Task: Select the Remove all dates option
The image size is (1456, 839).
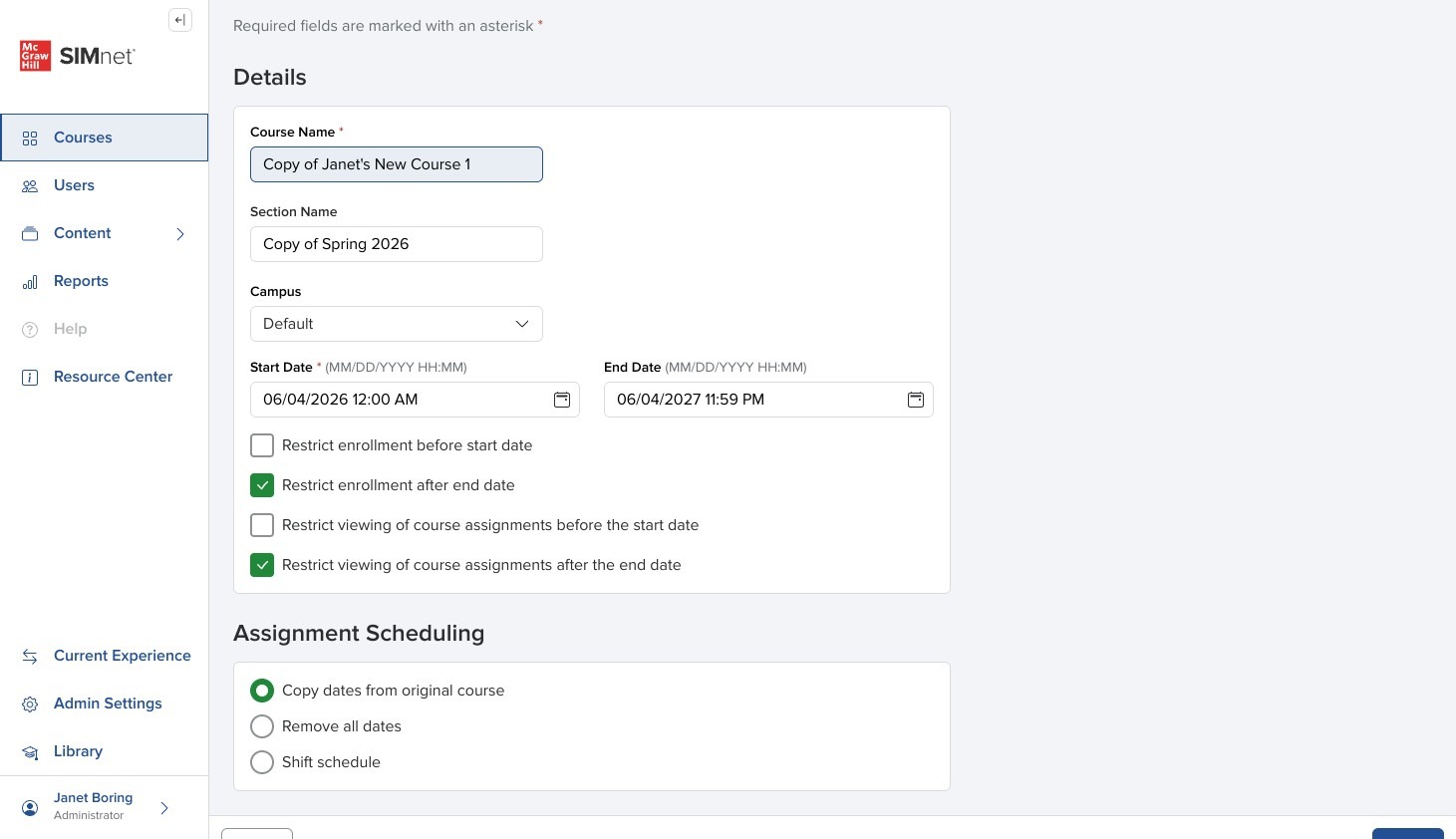Action: click(x=262, y=726)
